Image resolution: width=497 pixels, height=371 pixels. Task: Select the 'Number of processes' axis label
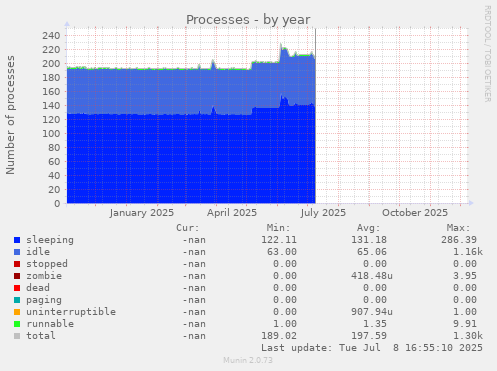click(x=10, y=115)
